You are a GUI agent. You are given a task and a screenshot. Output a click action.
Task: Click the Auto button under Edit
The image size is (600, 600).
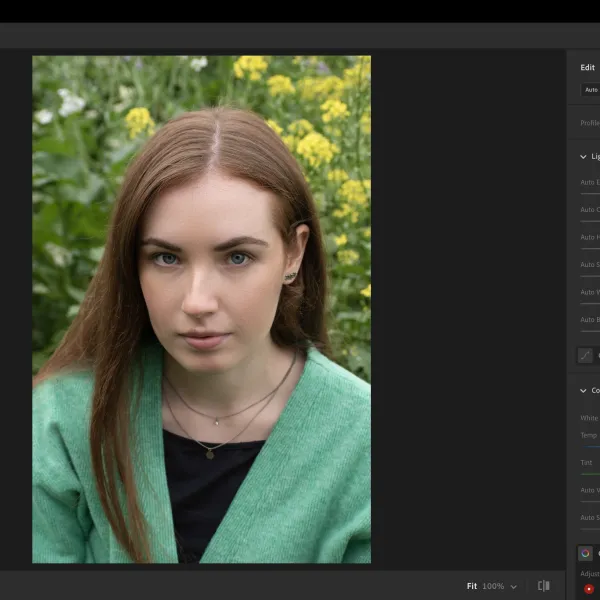coord(590,90)
